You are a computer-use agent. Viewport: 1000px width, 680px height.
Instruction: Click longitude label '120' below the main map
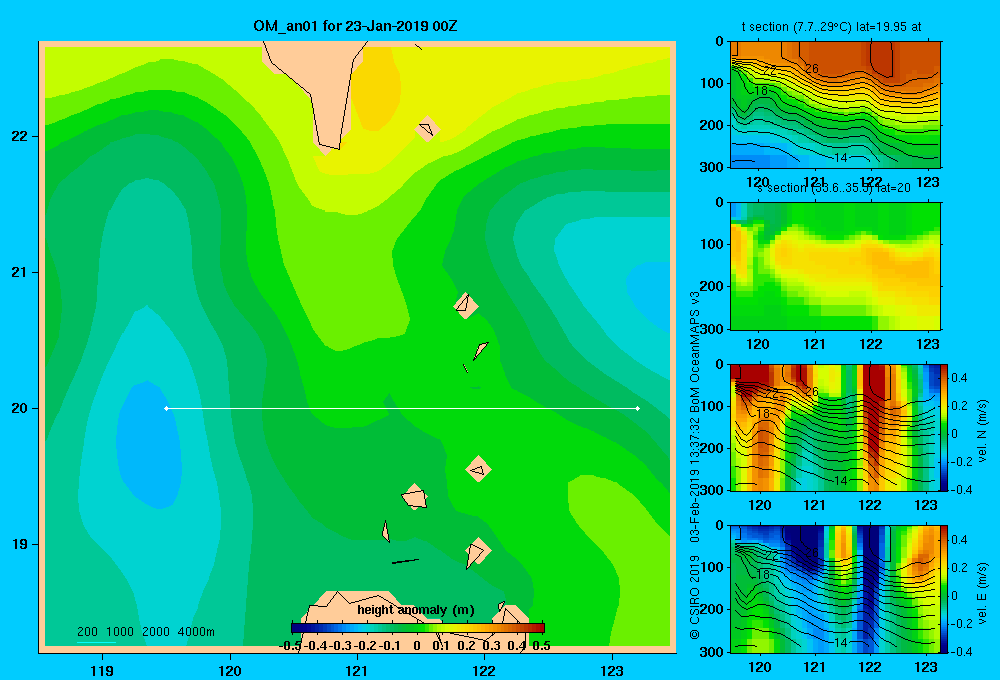230,670
